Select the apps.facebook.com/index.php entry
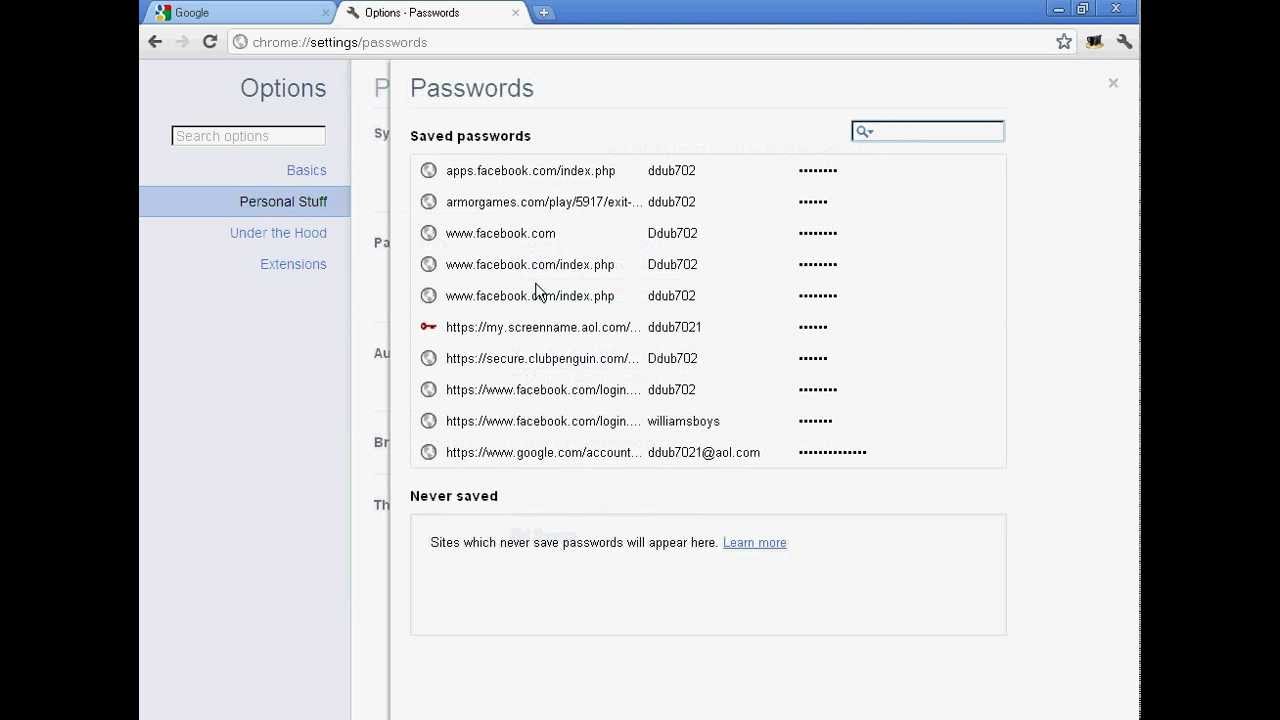Viewport: 1280px width, 720px height. pos(708,170)
